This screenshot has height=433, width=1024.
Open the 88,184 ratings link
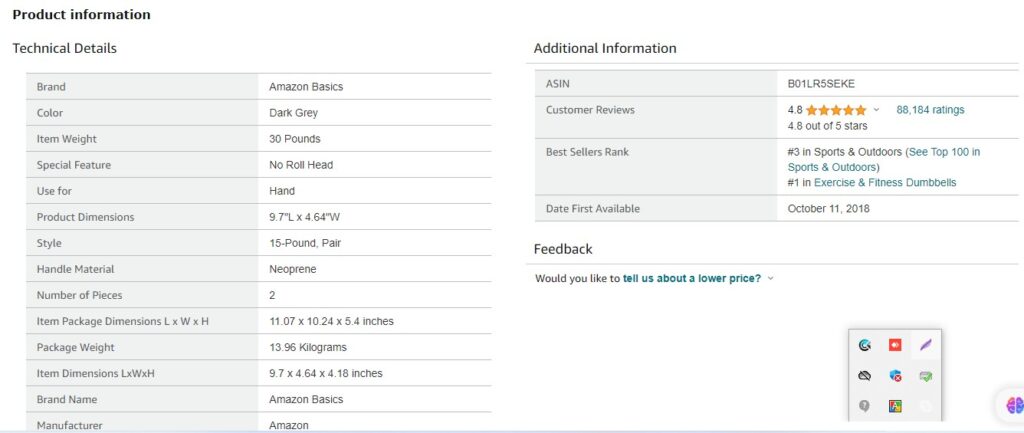930,110
